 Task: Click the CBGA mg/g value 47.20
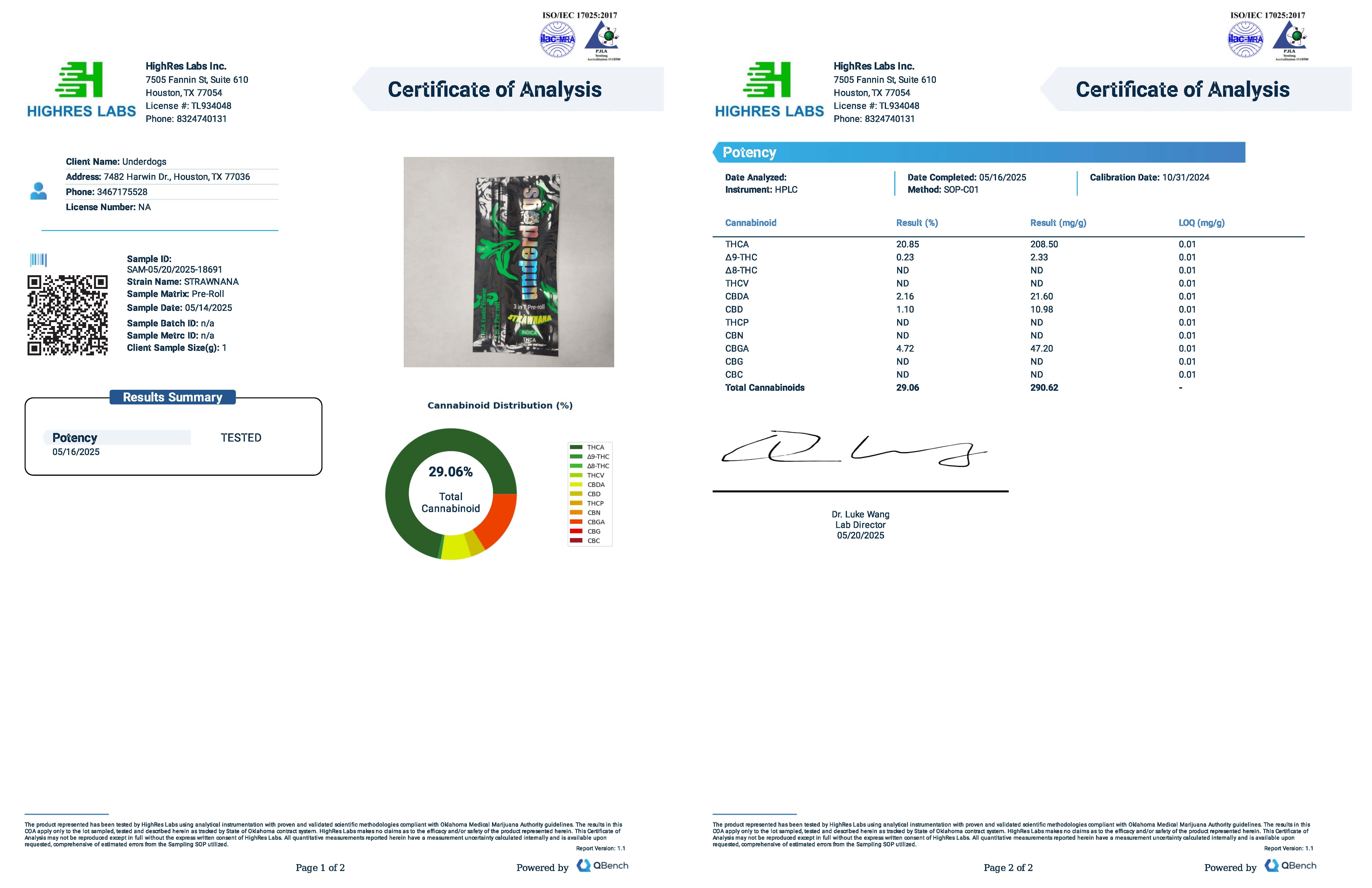[1042, 349]
